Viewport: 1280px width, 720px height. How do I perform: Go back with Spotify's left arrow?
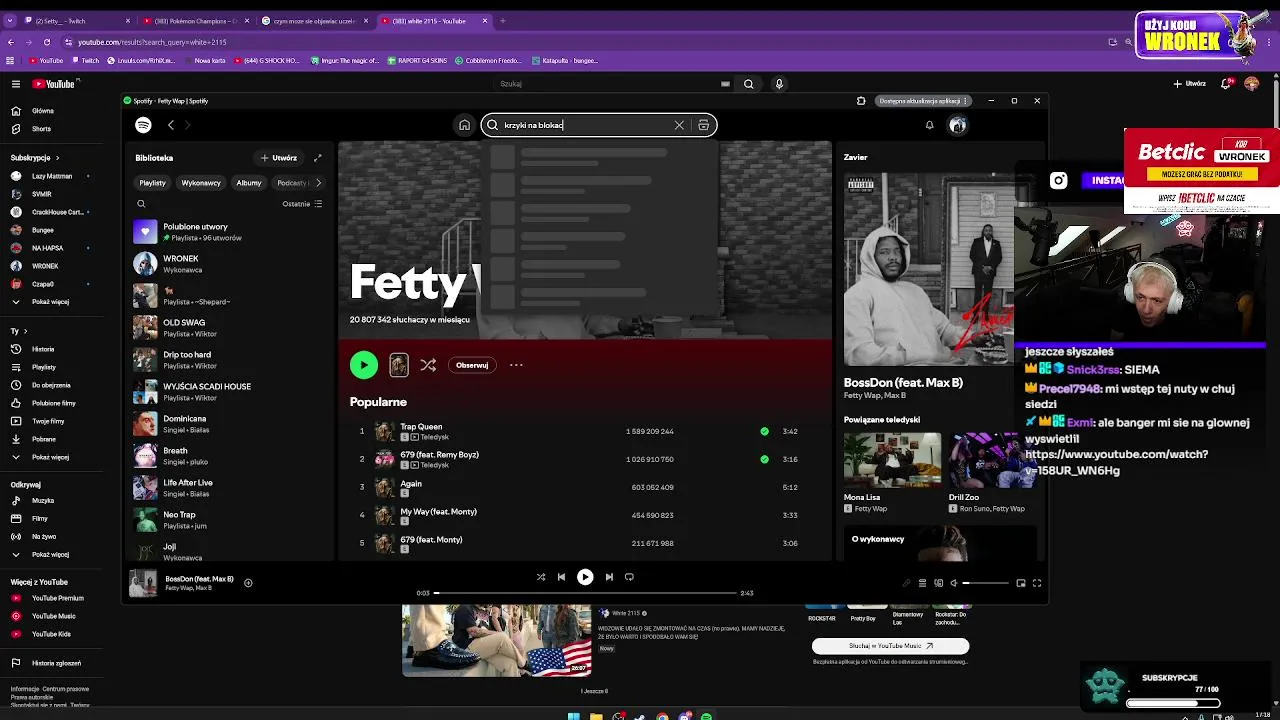coord(171,125)
